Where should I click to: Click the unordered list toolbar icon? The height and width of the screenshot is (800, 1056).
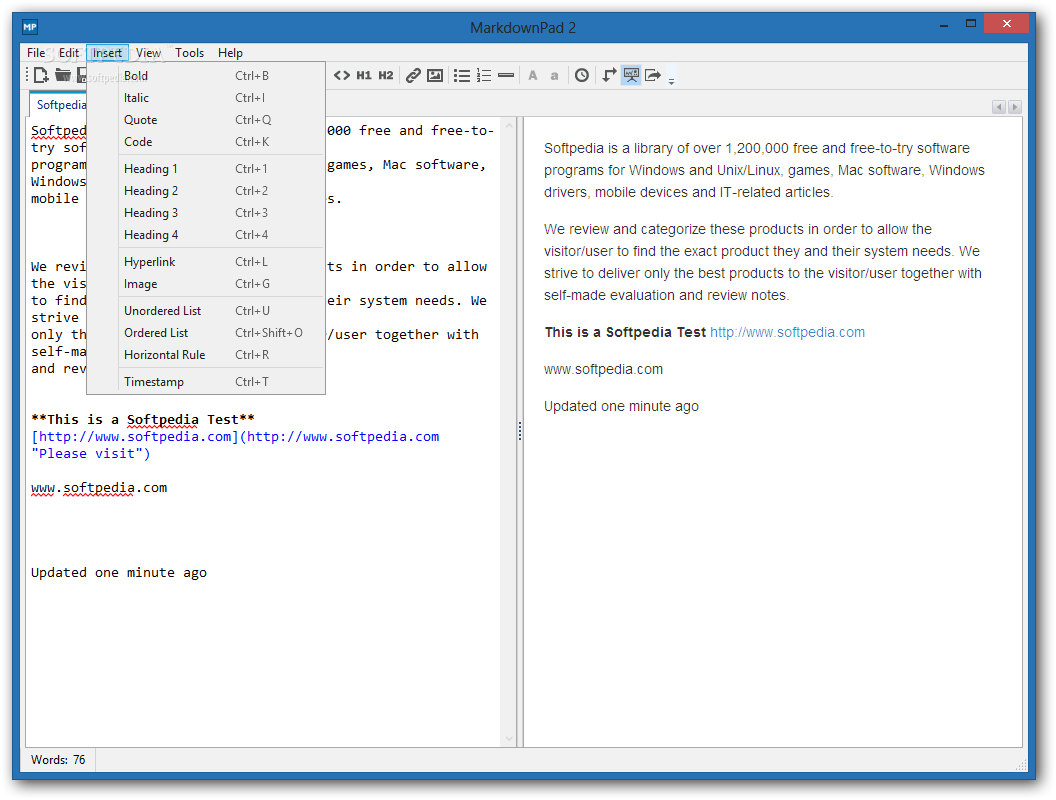click(462, 75)
